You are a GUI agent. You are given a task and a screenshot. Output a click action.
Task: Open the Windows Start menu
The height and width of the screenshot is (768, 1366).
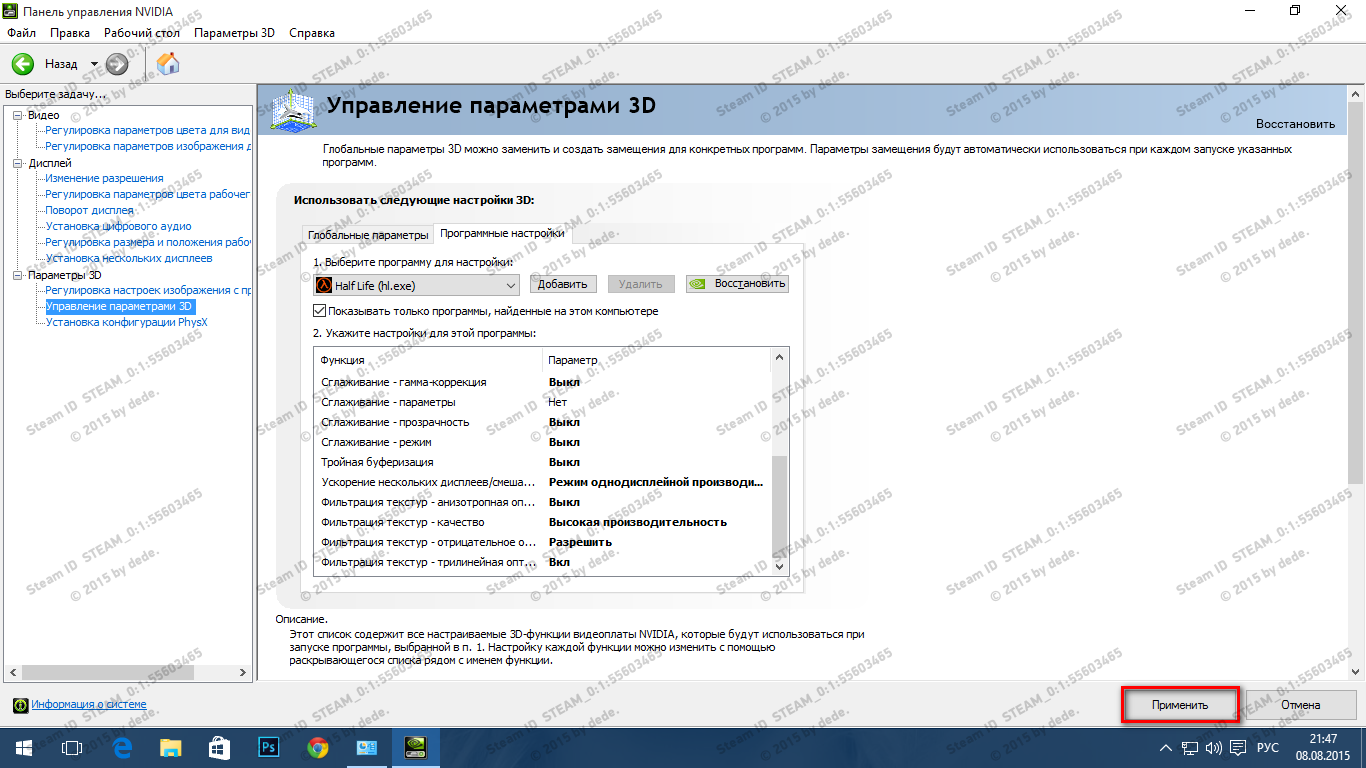24,748
